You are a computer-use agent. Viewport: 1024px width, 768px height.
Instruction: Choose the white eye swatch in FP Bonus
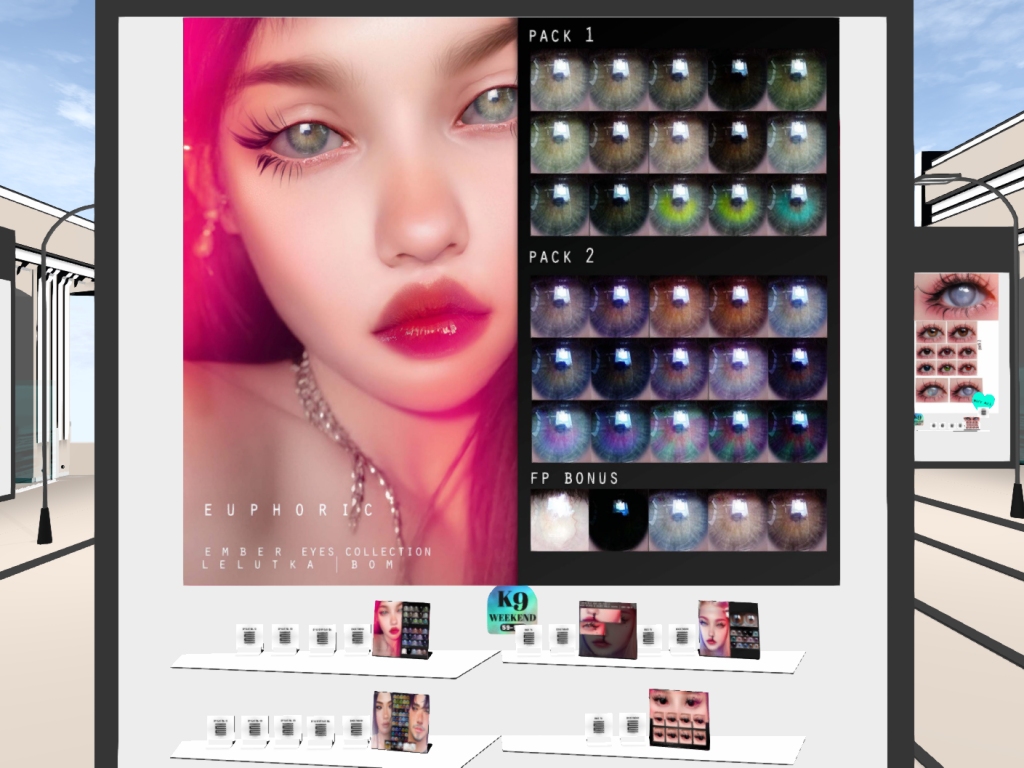559,521
